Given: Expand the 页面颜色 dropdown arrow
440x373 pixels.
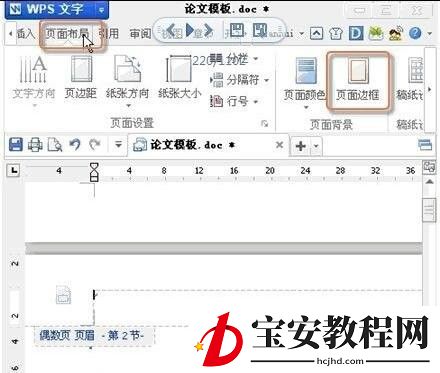Looking at the screenshot, I should 306,107.
